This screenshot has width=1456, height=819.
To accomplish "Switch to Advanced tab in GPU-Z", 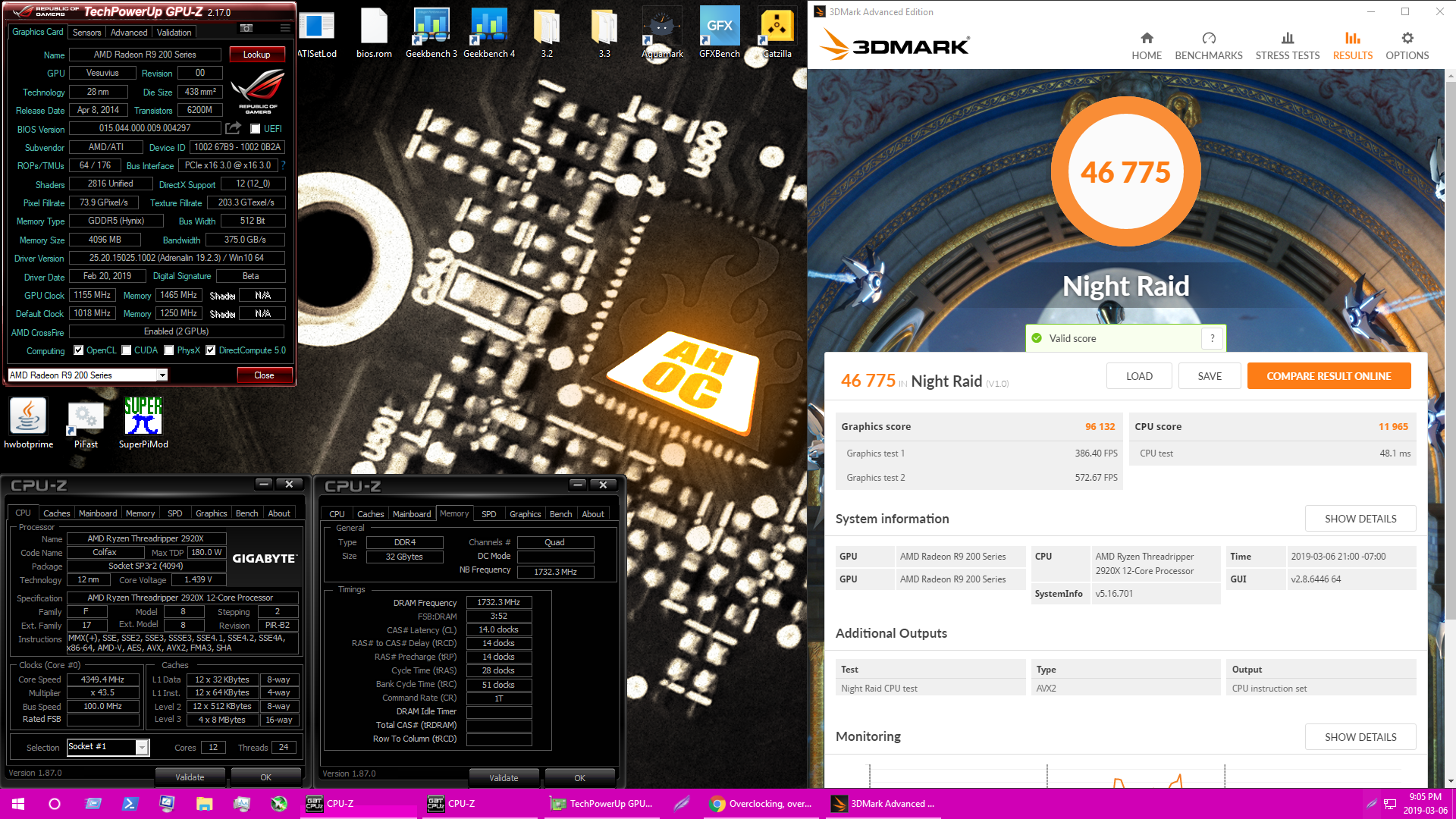I will (129, 33).
